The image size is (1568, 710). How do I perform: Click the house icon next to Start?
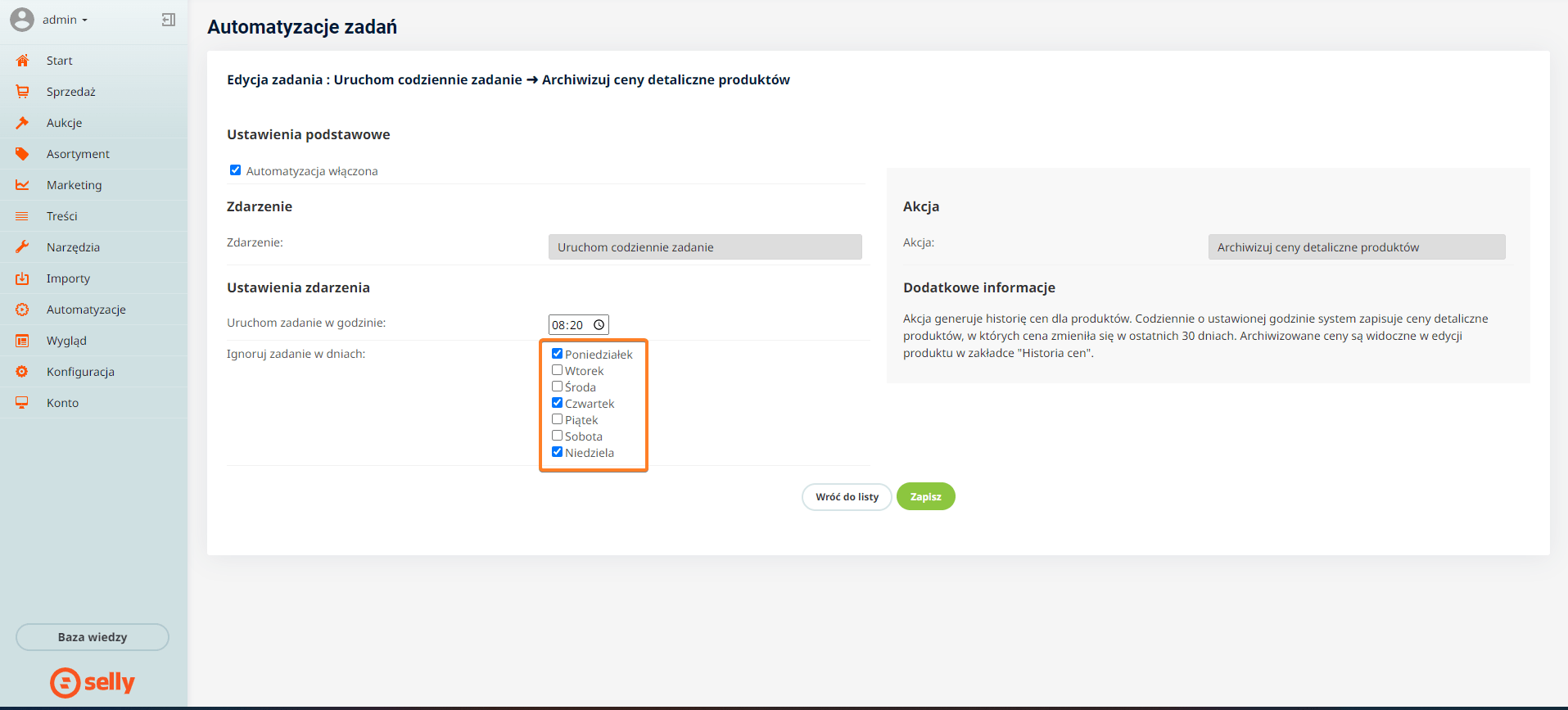(22, 61)
